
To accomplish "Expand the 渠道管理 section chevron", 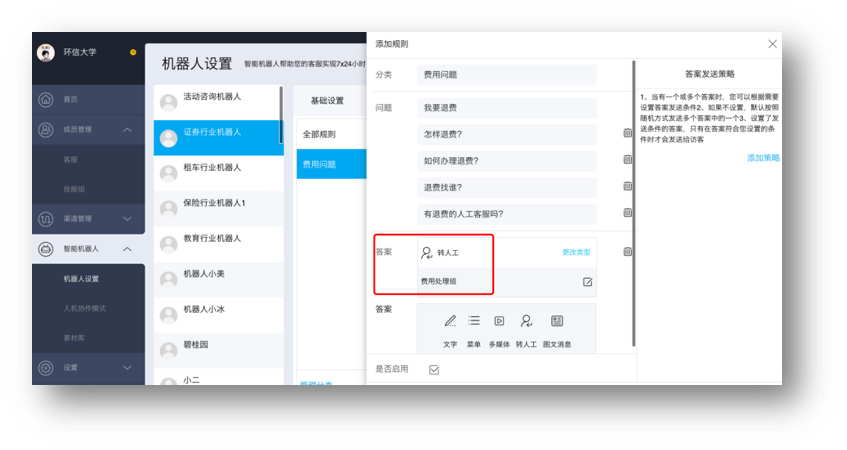I will [127, 219].
